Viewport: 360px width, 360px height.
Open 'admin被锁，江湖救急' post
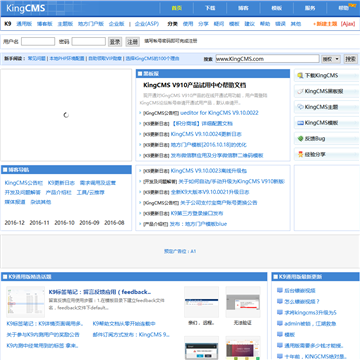pyautogui.click(x=310, y=323)
